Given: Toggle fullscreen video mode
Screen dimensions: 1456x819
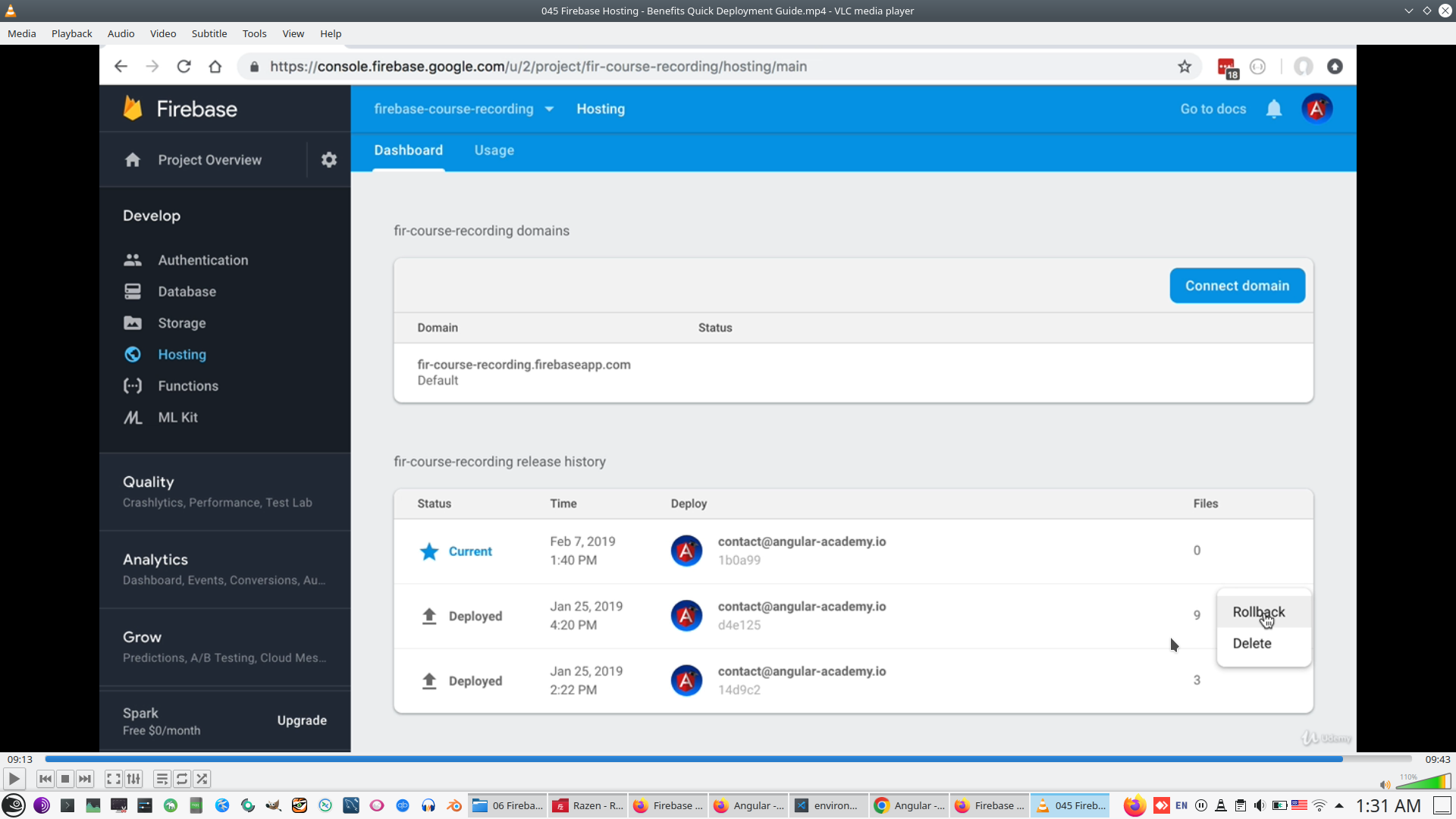Looking at the screenshot, I should point(113,779).
